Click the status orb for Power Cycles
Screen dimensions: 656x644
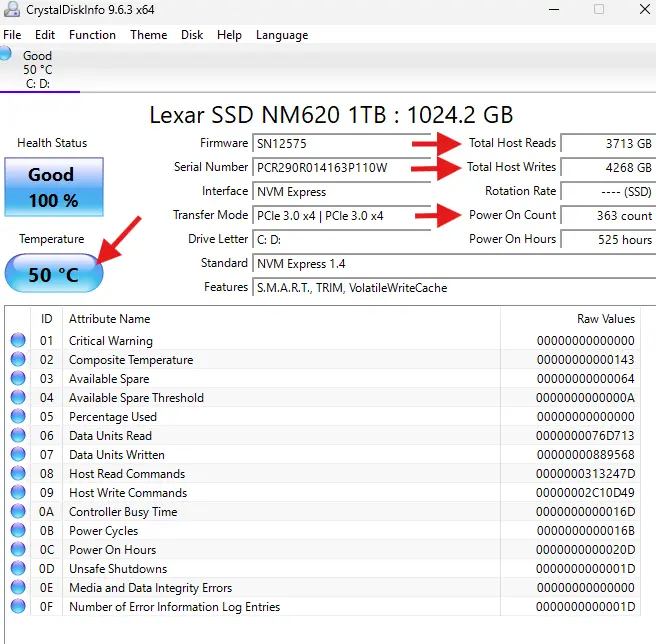[18, 530]
